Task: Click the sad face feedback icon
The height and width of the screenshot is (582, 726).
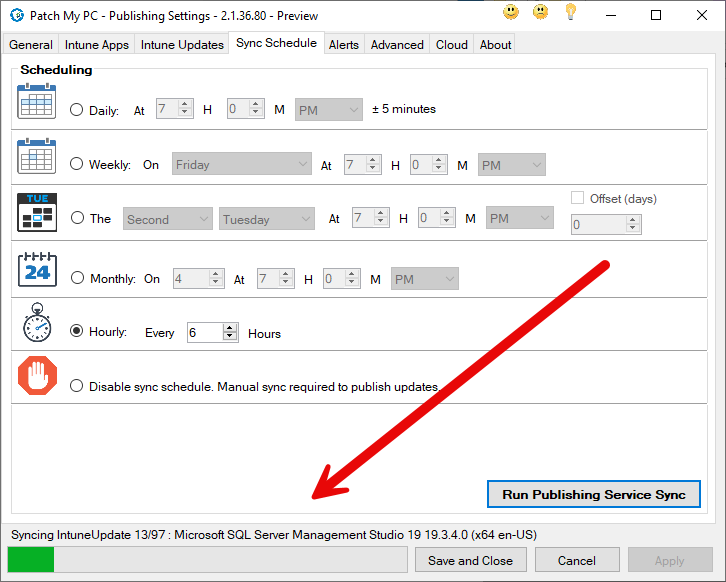Action: (540, 12)
